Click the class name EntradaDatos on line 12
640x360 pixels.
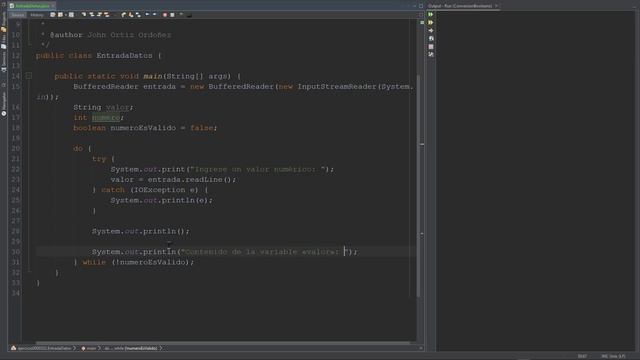coord(124,56)
